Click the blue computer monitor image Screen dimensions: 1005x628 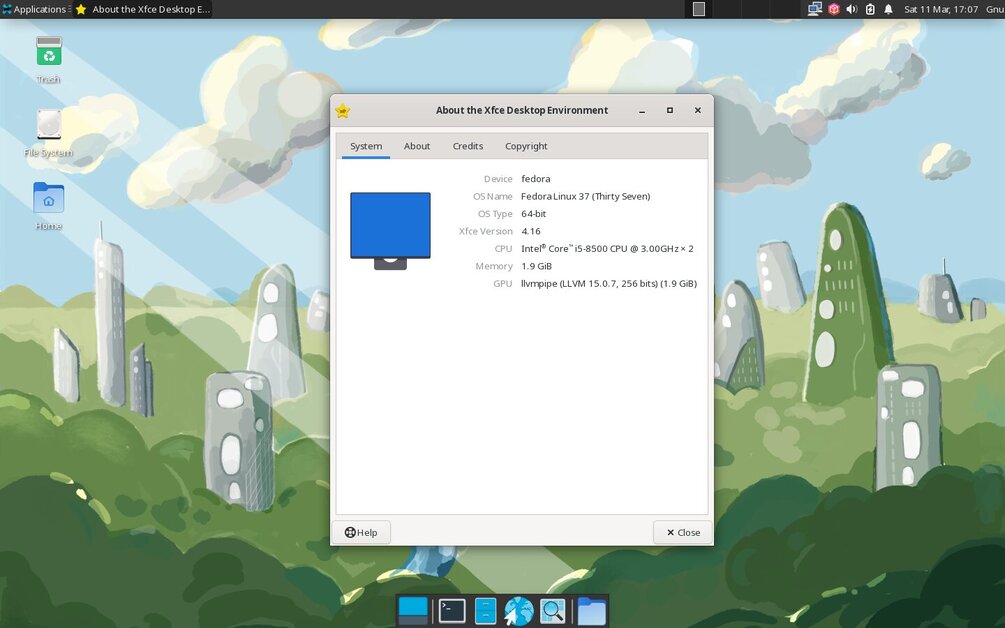pos(390,231)
